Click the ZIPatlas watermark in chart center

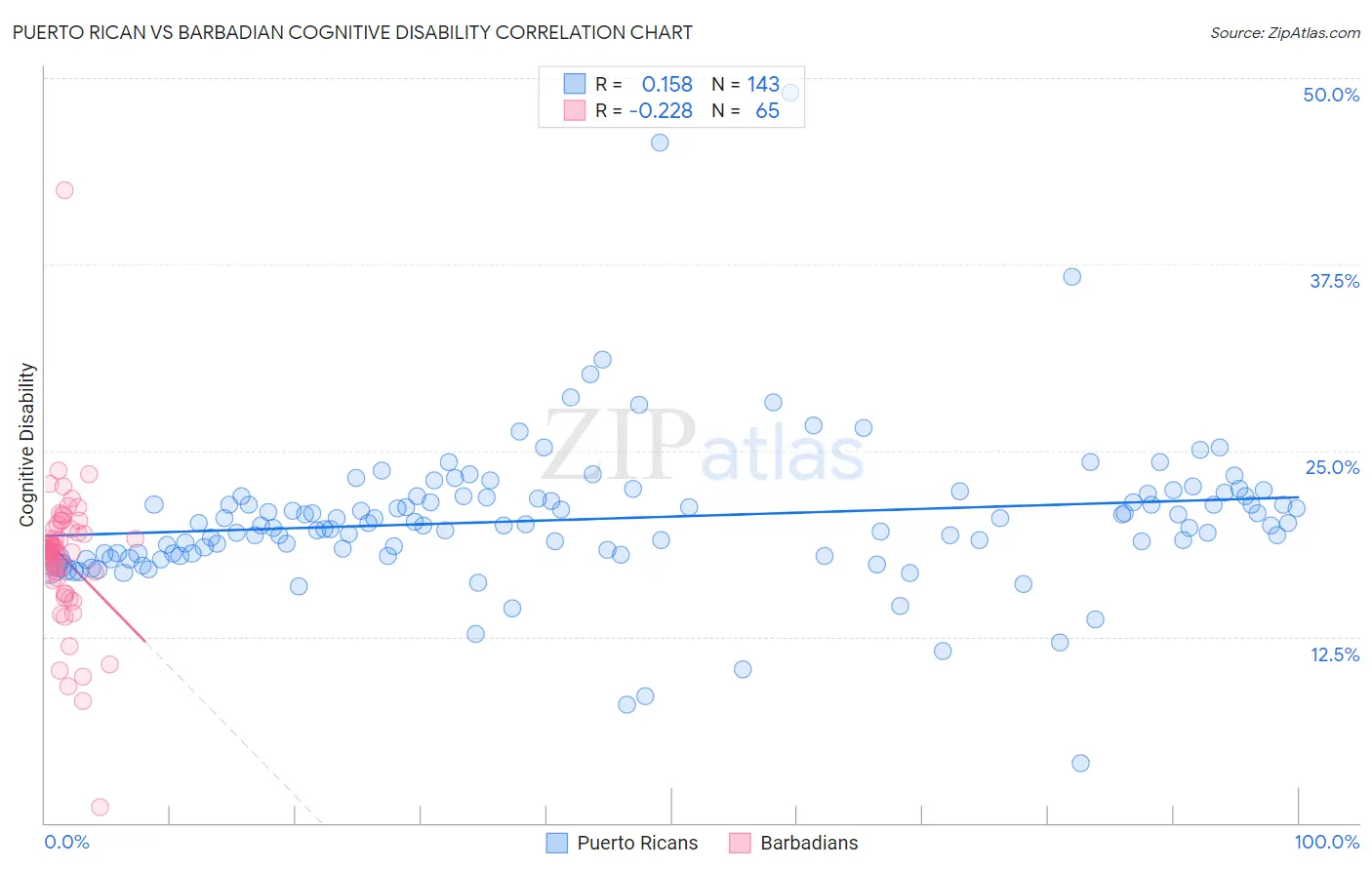pyautogui.click(x=703, y=446)
